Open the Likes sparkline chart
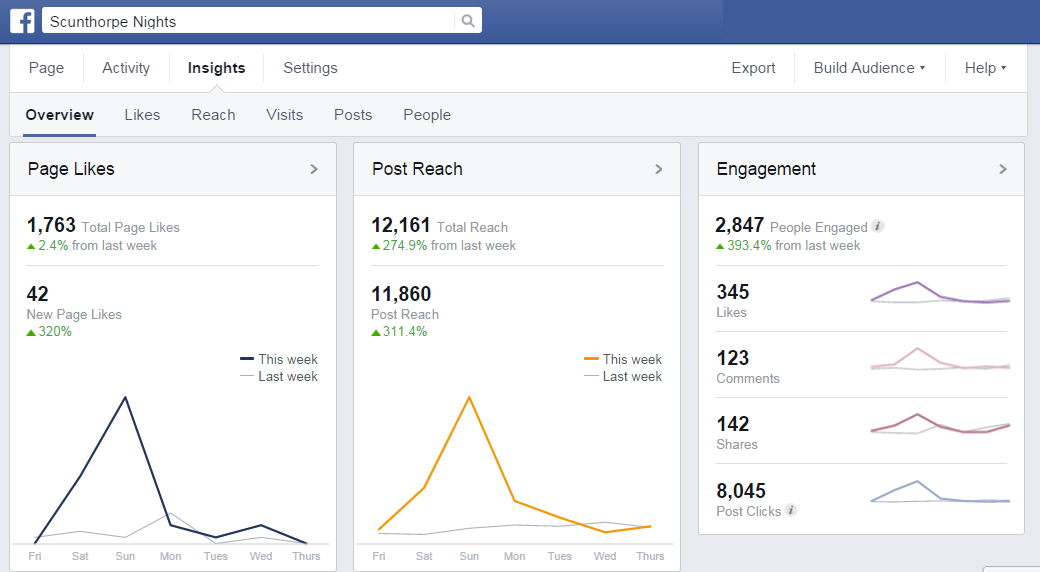 click(940, 293)
